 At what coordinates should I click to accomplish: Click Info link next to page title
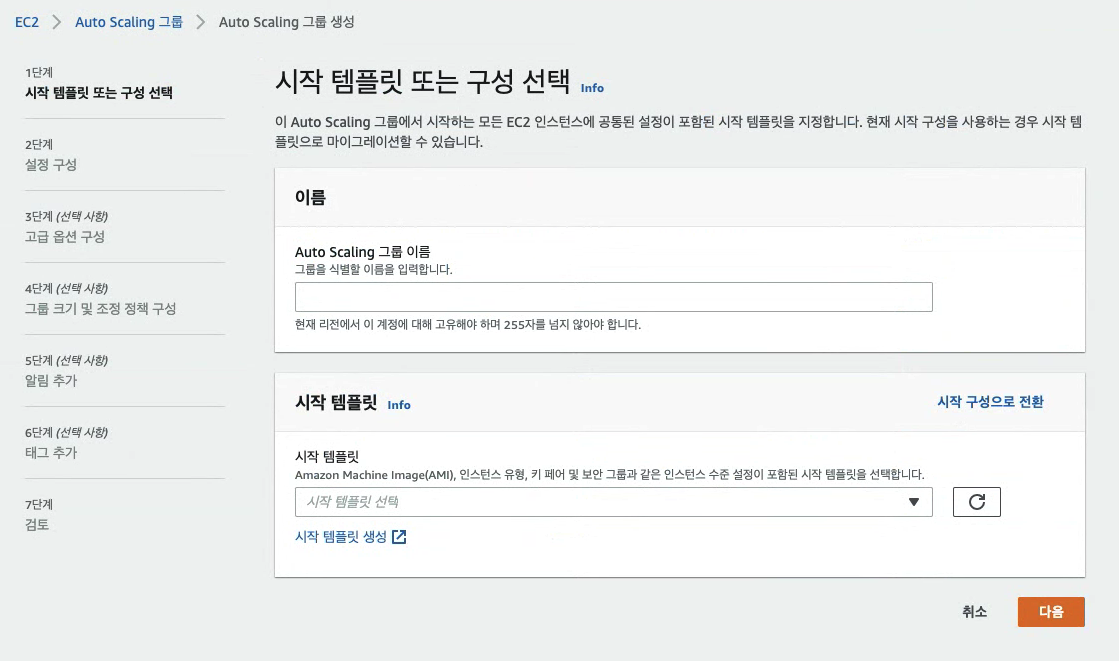592,88
